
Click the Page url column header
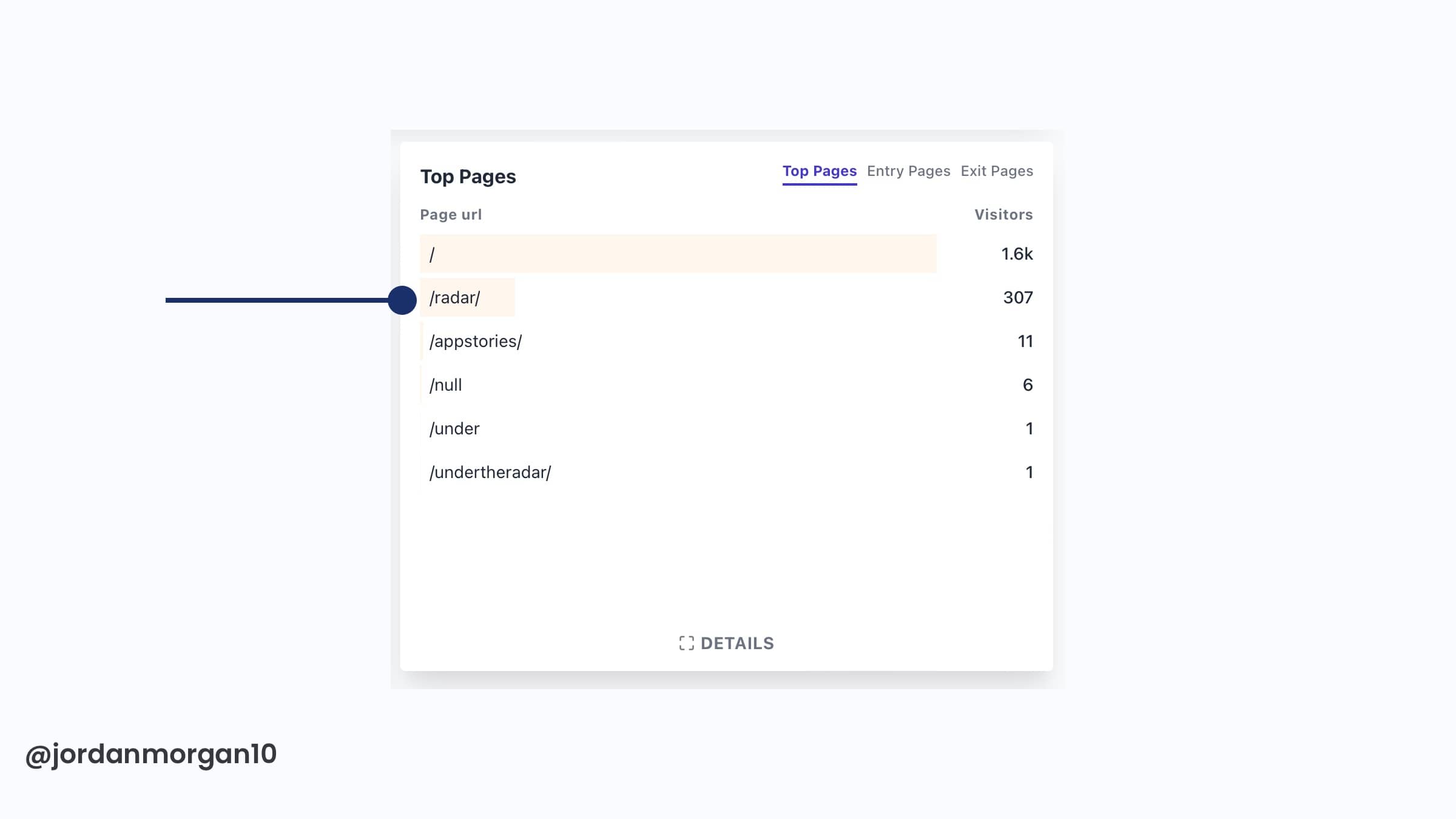coord(451,215)
